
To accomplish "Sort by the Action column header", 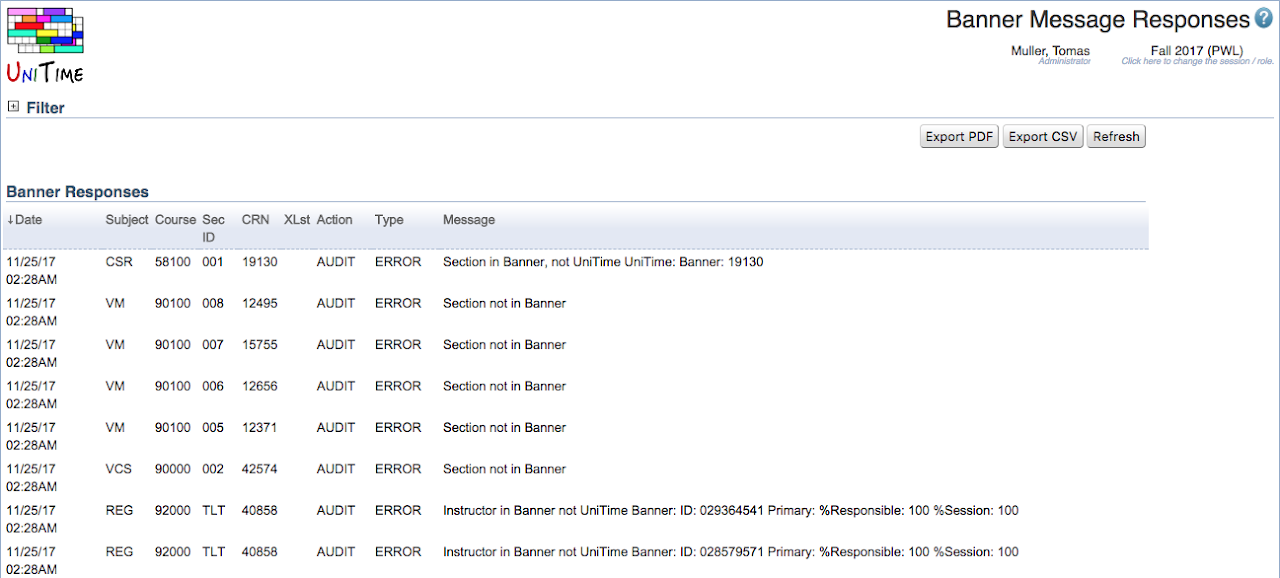I will tap(335, 220).
